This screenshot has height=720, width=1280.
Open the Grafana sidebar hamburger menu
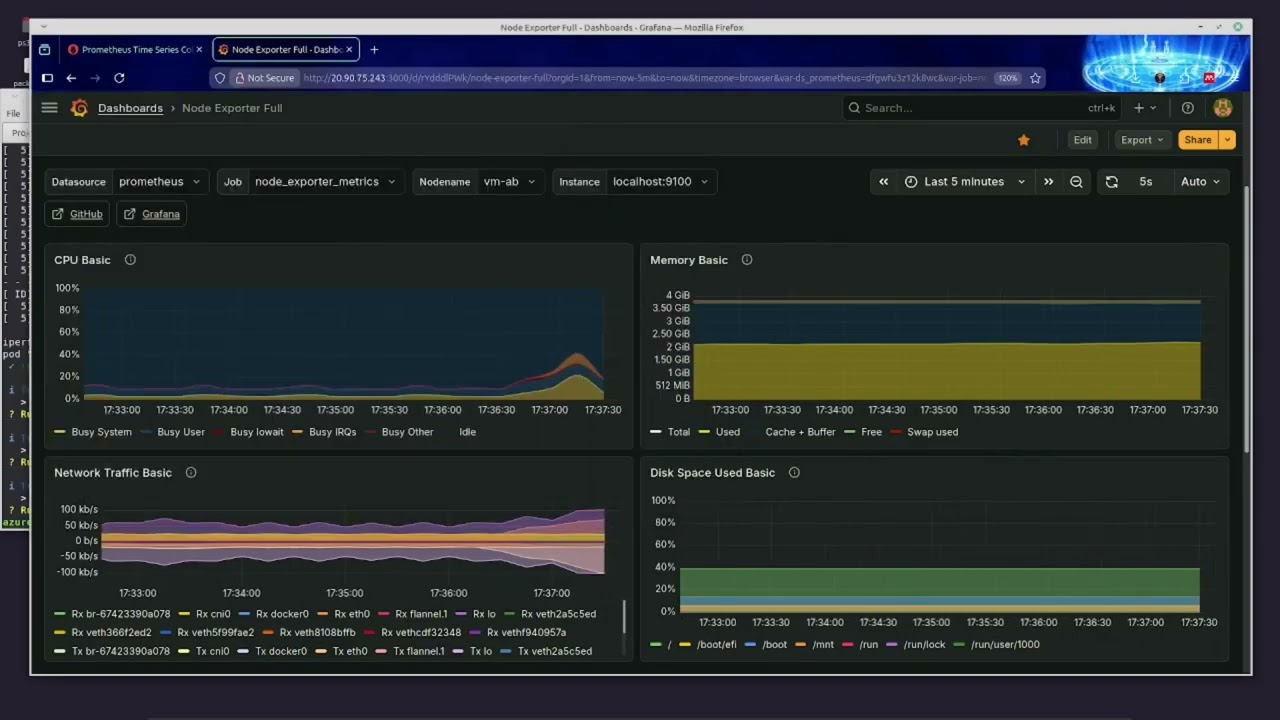[x=49, y=108]
